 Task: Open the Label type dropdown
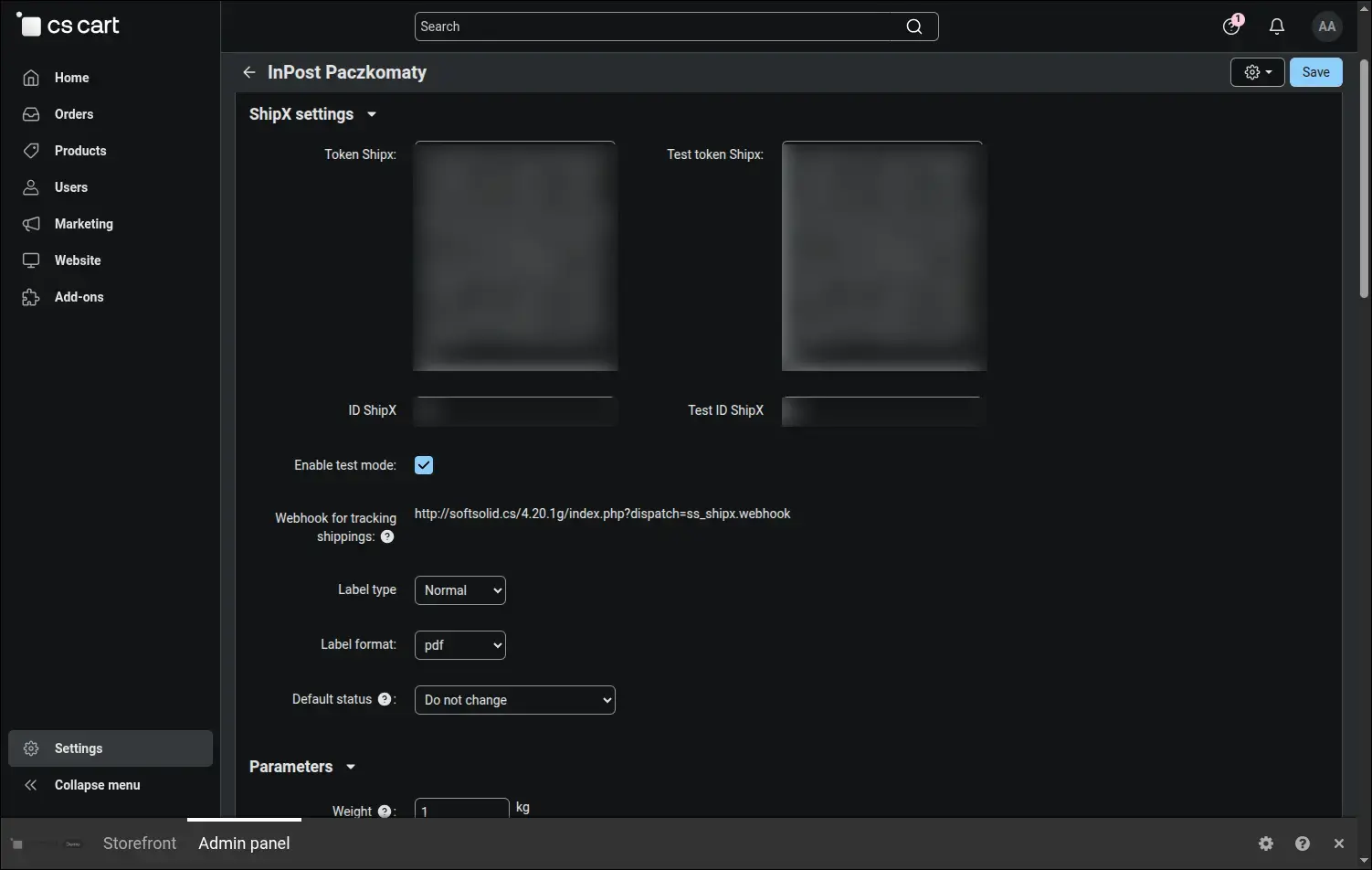(x=460, y=590)
